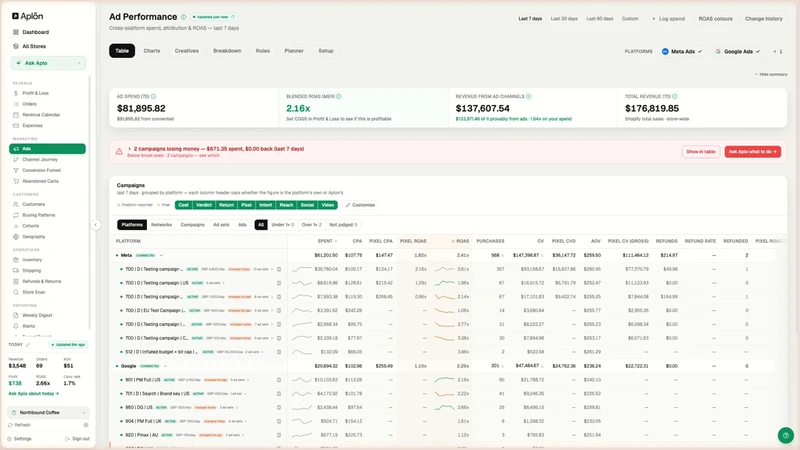Click the Expenses card icon
This screenshot has width=800, height=450.
pyautogui.click(x=16, y=126)
